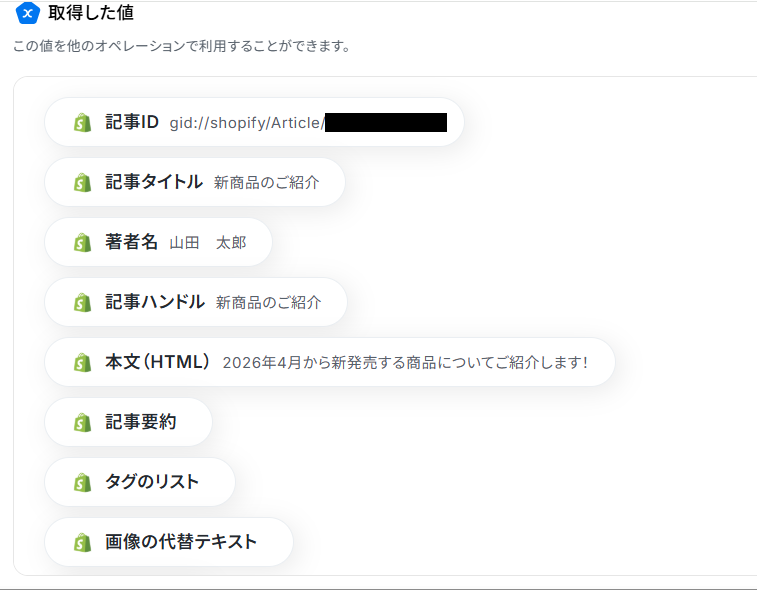The image size is (757, 590).
Task: Select the 記事タイトル value chip
Action: click(x=195, y=183)
